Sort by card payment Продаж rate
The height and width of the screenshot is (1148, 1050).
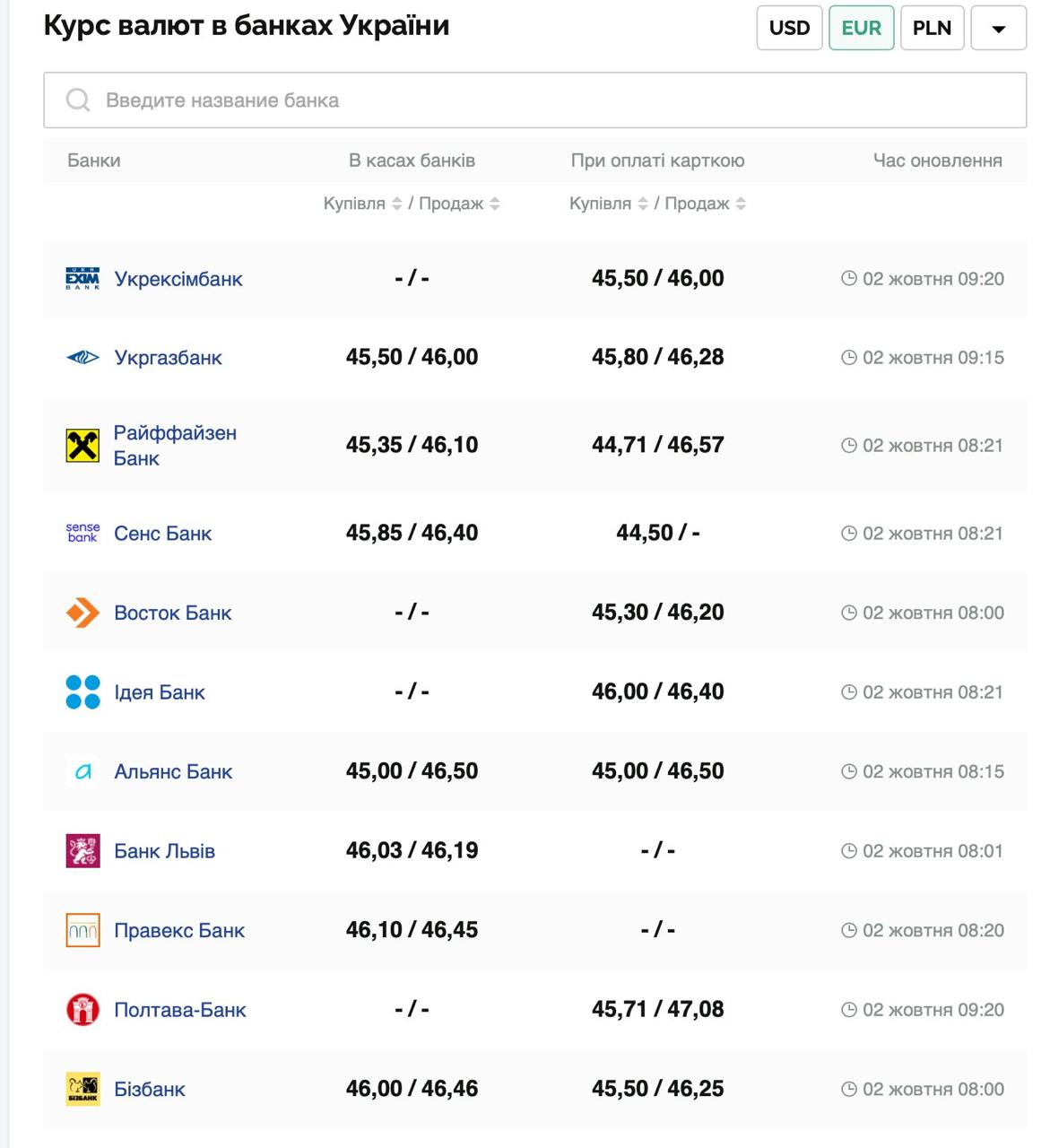(x=741, y=204)
